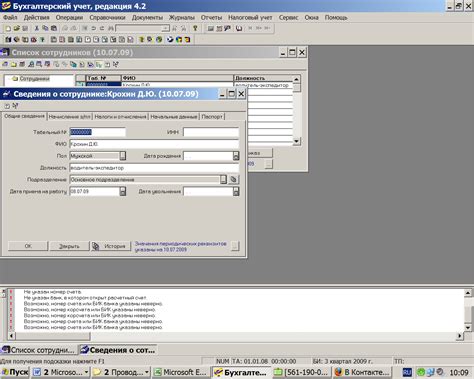Select the Сотрудники folder in tree
Screen dimensions: 474x379
31,79
